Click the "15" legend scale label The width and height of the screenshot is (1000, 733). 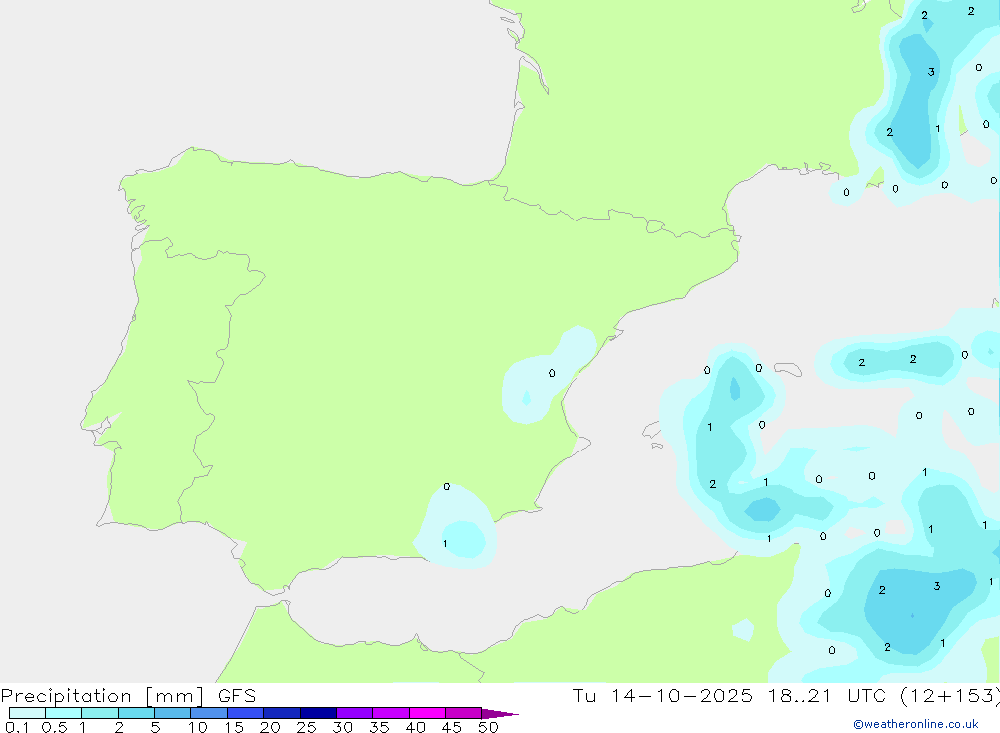tap(233, 727)
